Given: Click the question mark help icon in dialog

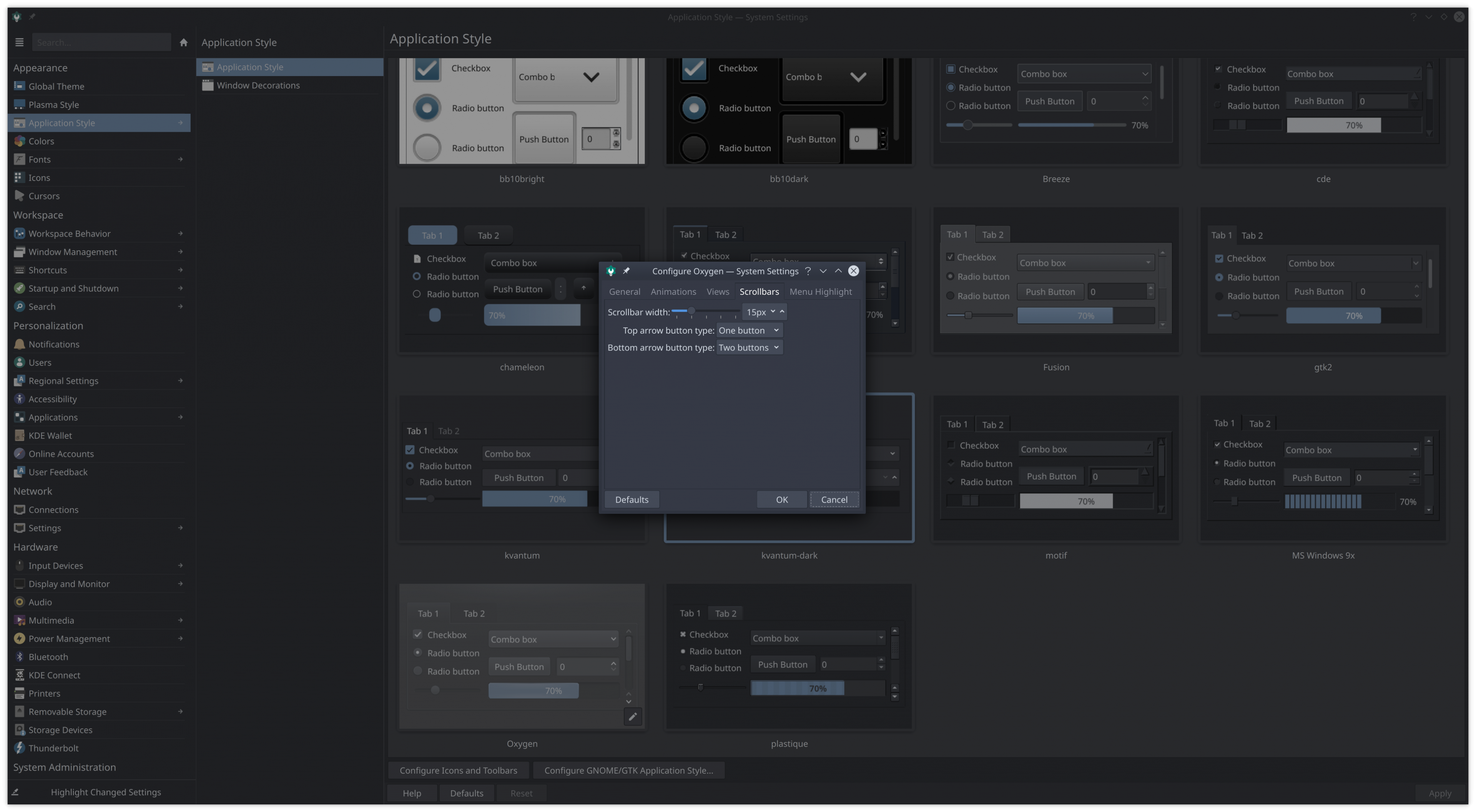Looking at the screenshot, I should 808,271.
